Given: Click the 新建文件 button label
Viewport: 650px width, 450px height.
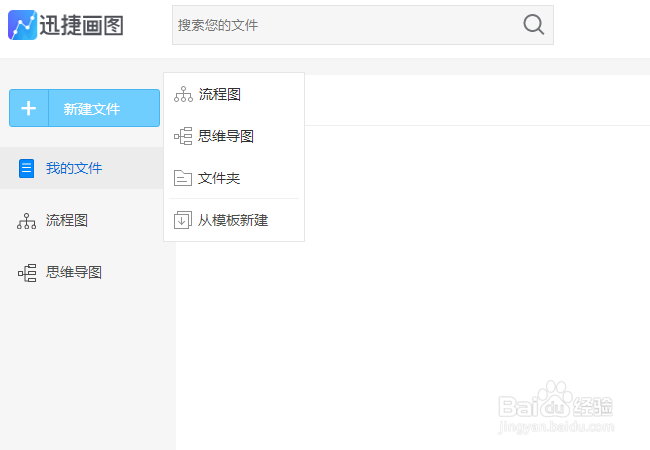Looking at the screenshot, I should point(92,109).
